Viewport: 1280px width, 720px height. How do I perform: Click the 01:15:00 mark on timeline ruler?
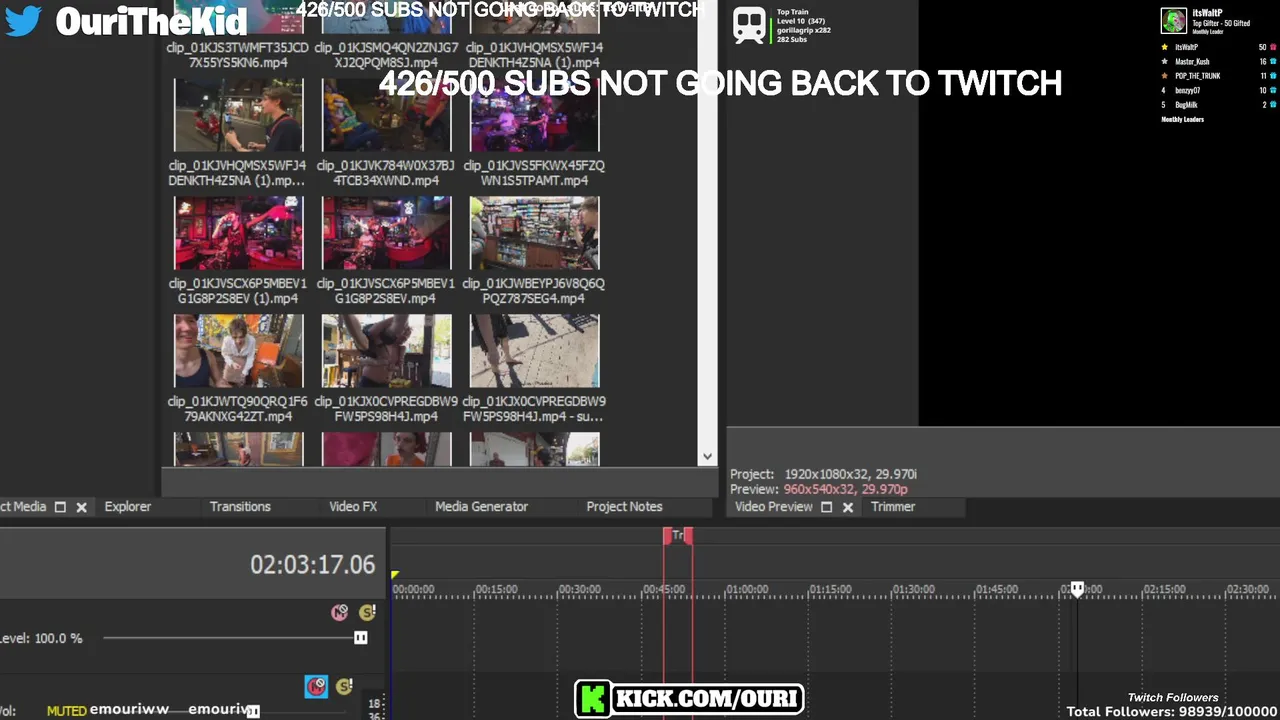tap(830, 590)
